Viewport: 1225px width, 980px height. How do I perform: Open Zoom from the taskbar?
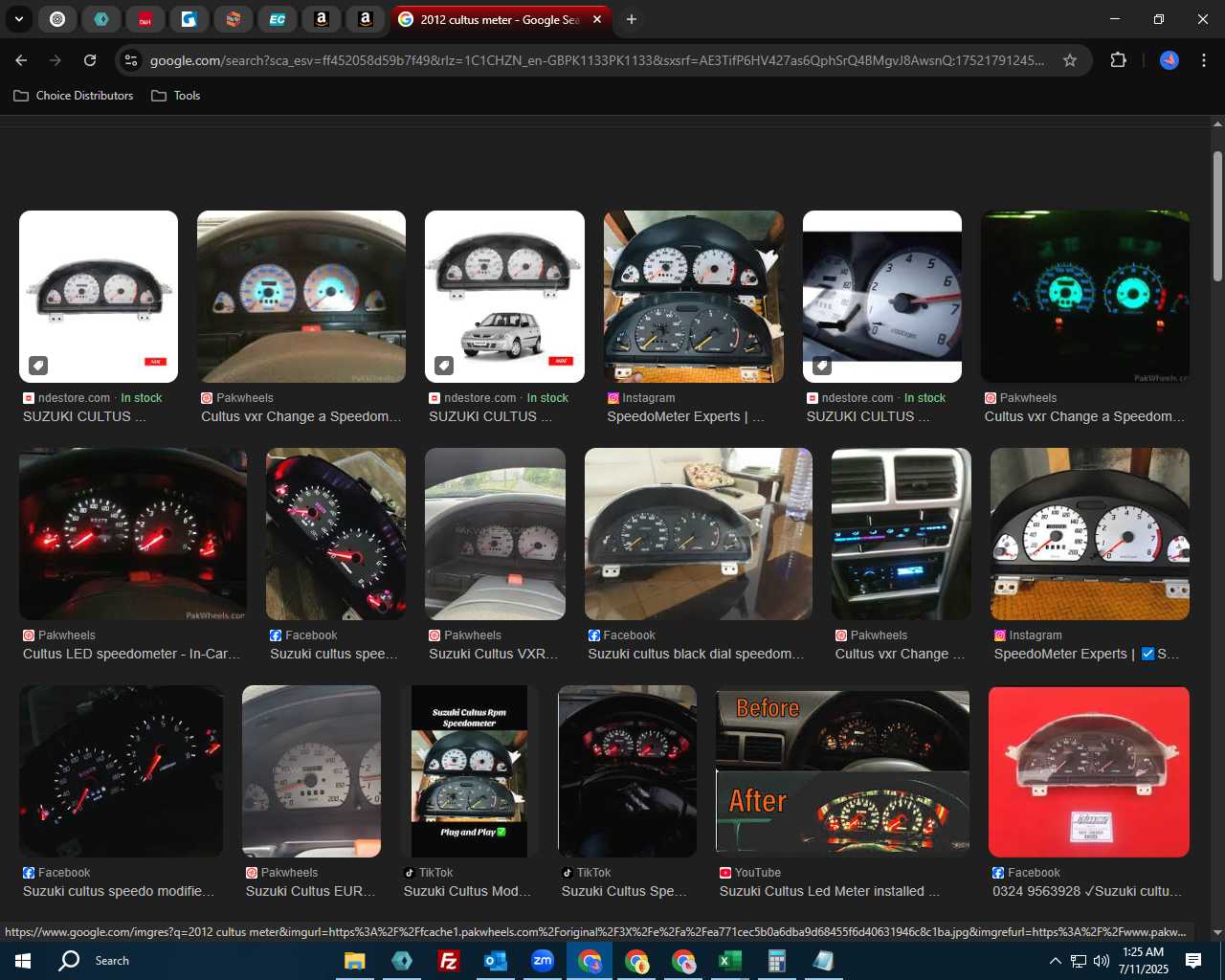tap(543, 961)
